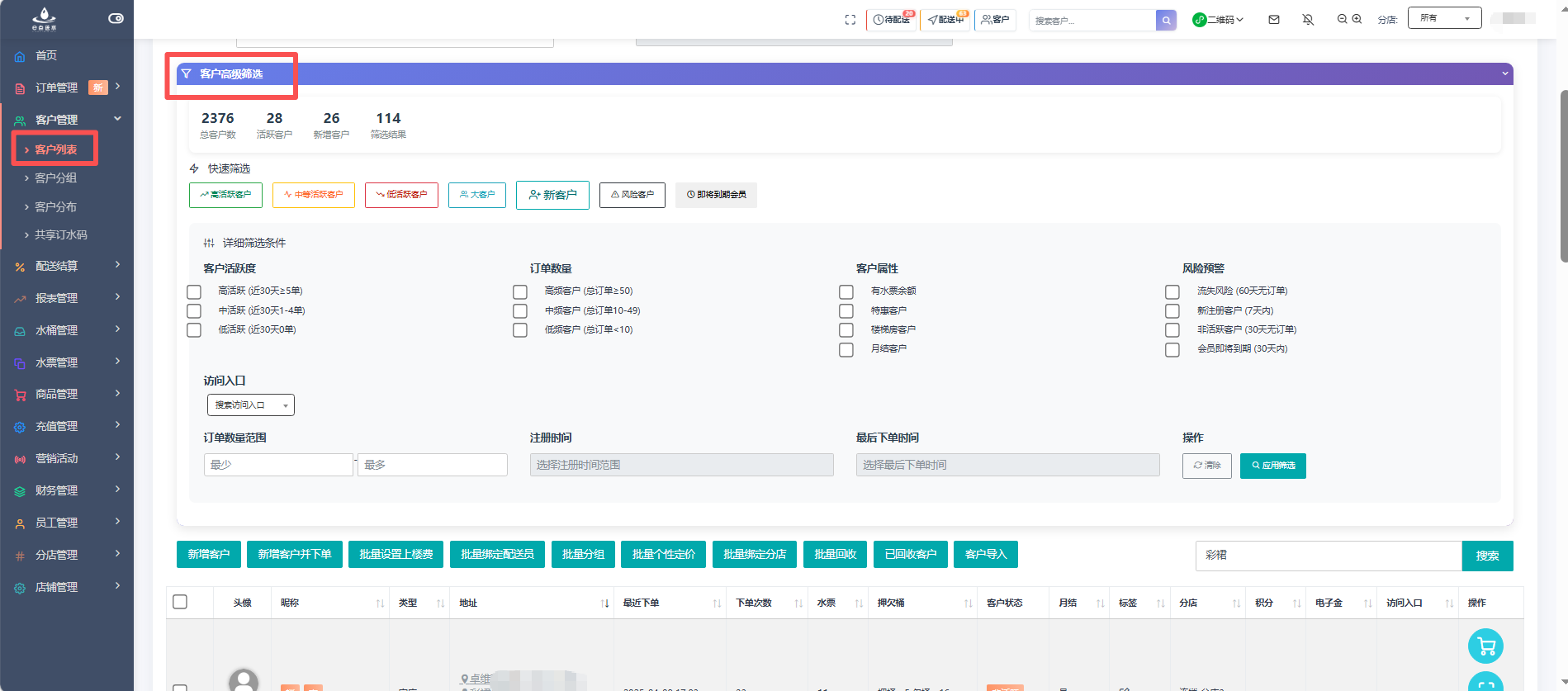Enable the 有水票余额 checkbox
1568x691 pixels.
click(846, 291)
